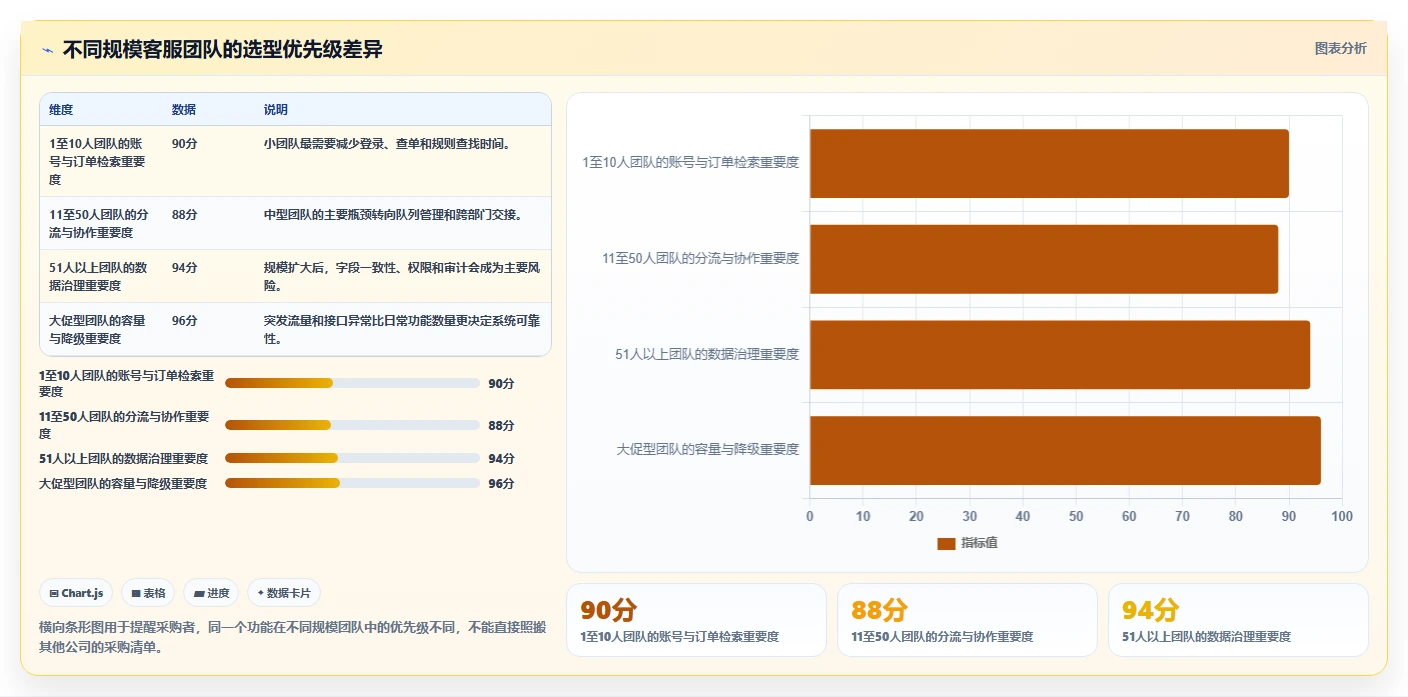Click chart axis label 1至10人团队的账号与订单检索重要度
The image size is (1408, 697).
point(691,162)
